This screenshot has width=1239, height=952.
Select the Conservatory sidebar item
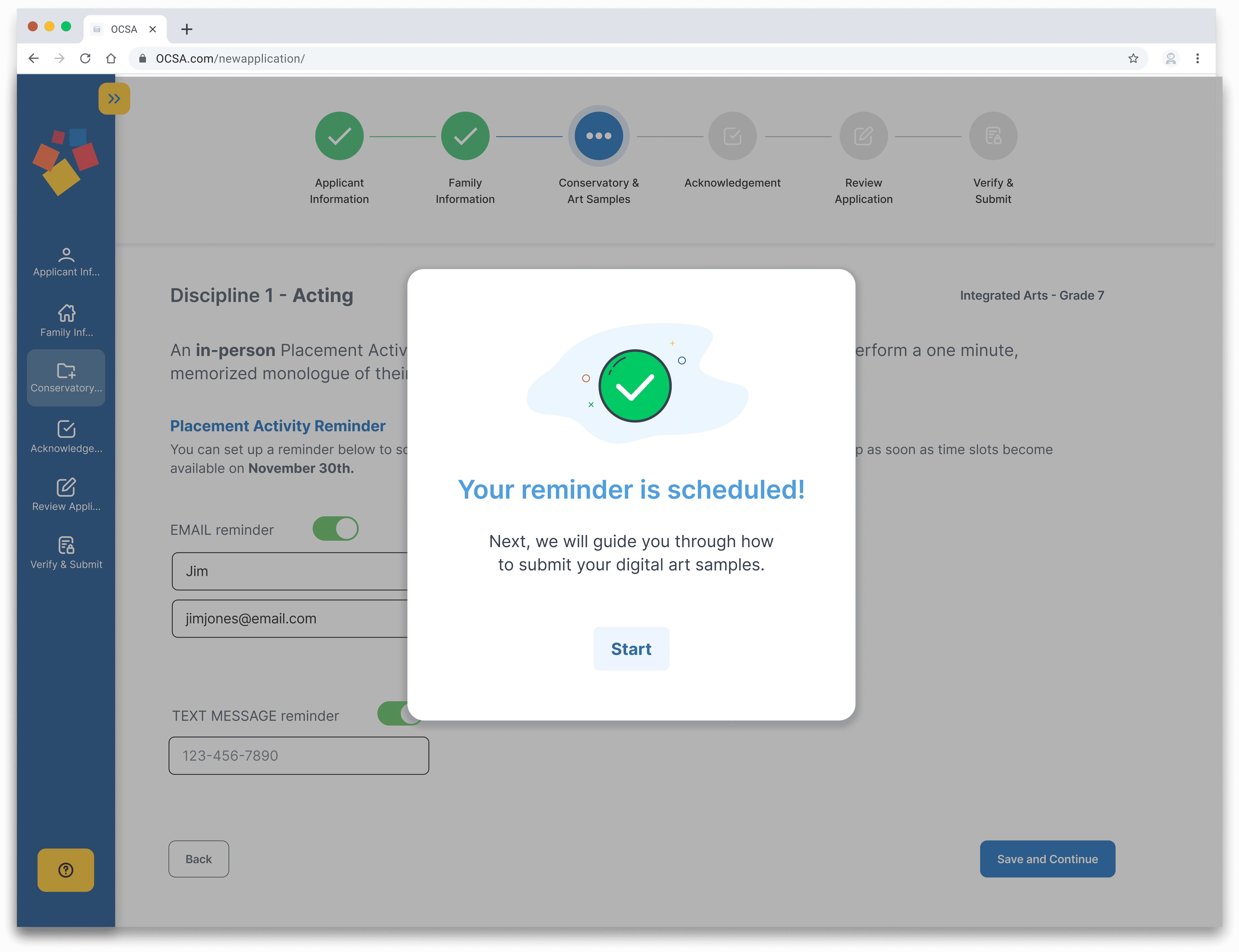tap(66, 378)
